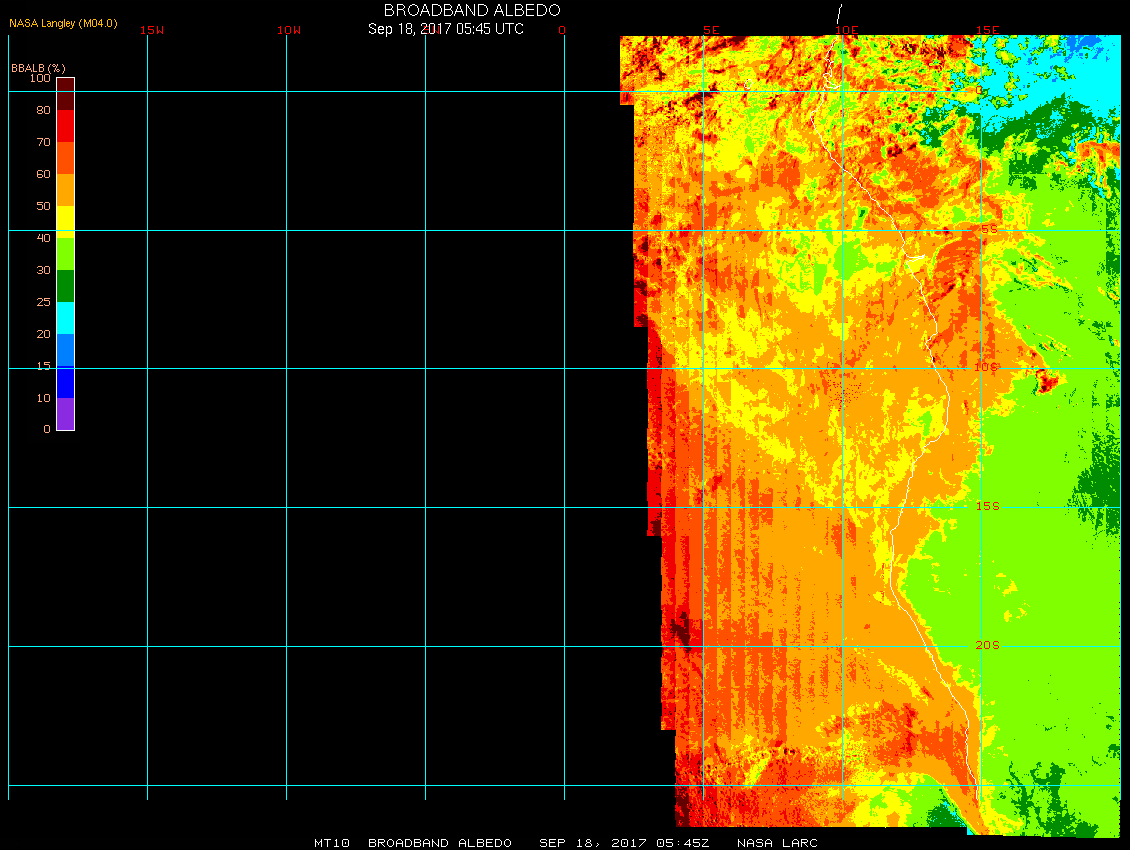Select the 20S latitude label
The image size is (1130, 850).
click(x=987, y=645)
